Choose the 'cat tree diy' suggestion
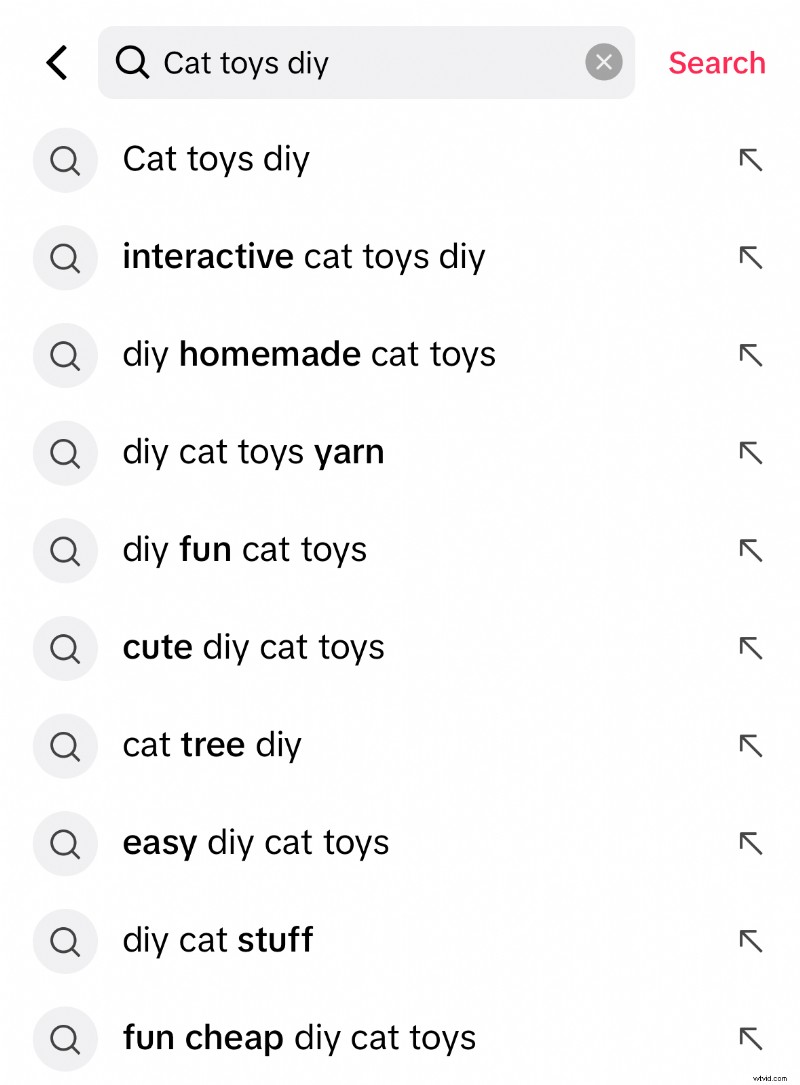The width and height of the screenshot is (800, 1085). (x=211, y=745)
